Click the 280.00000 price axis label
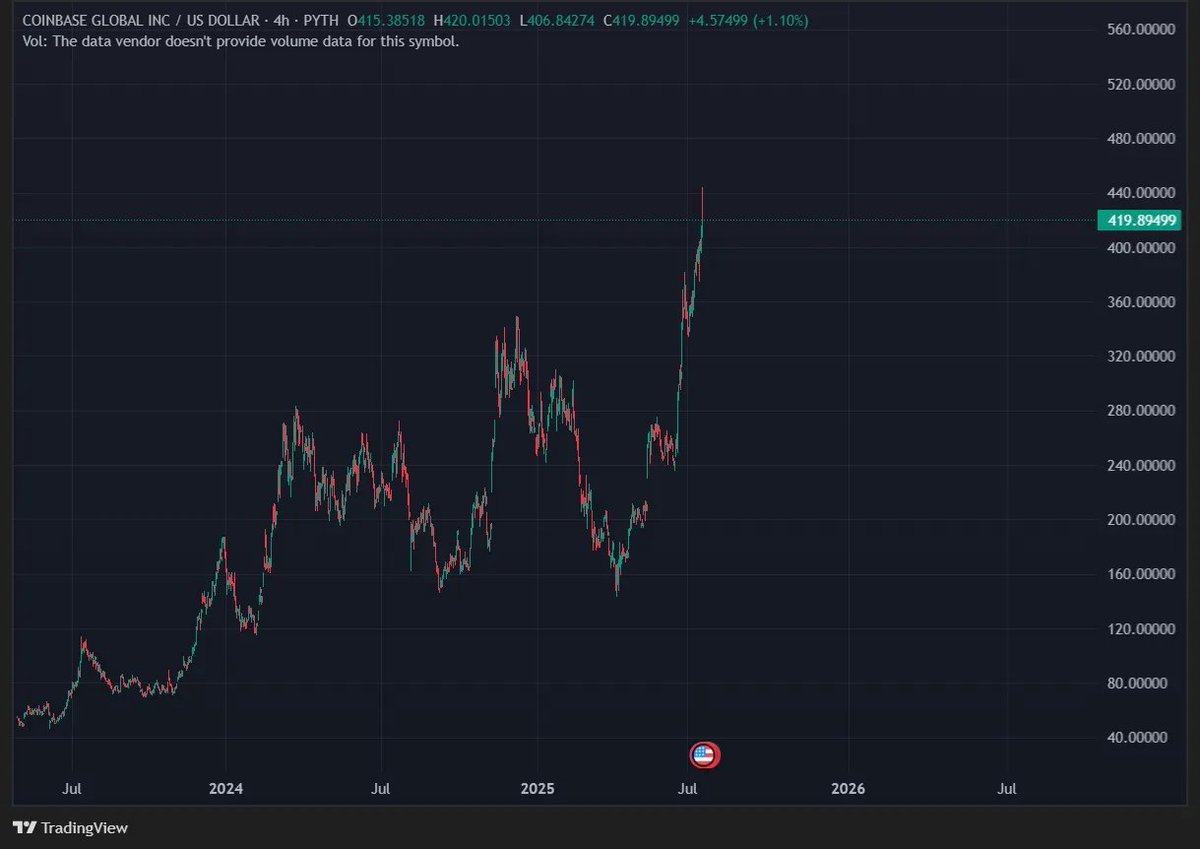This screenshot has height=849, width=1200. pyautogui.click(x=1141, y=411)
